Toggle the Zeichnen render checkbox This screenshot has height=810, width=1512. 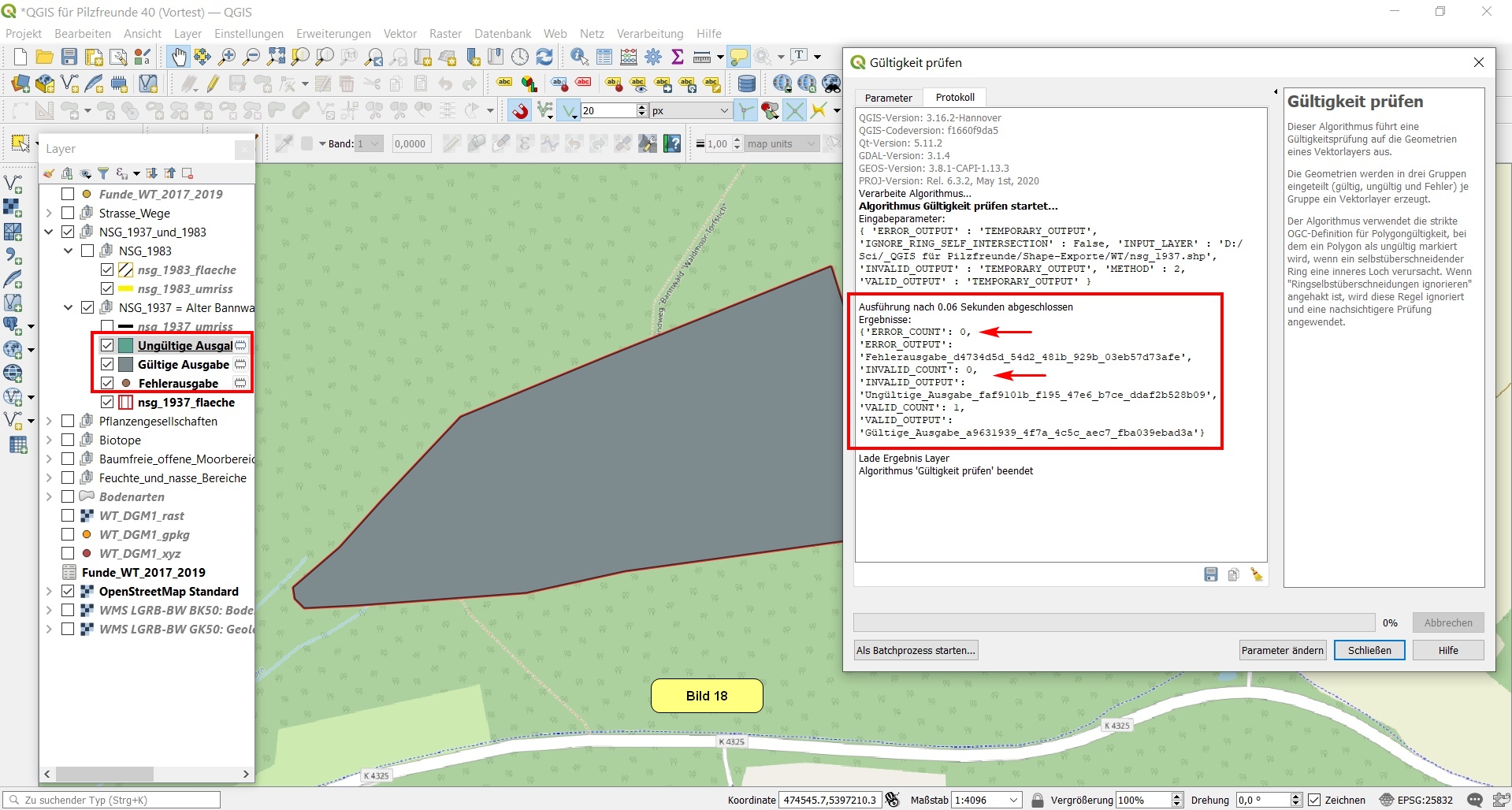pos(1314,800)
